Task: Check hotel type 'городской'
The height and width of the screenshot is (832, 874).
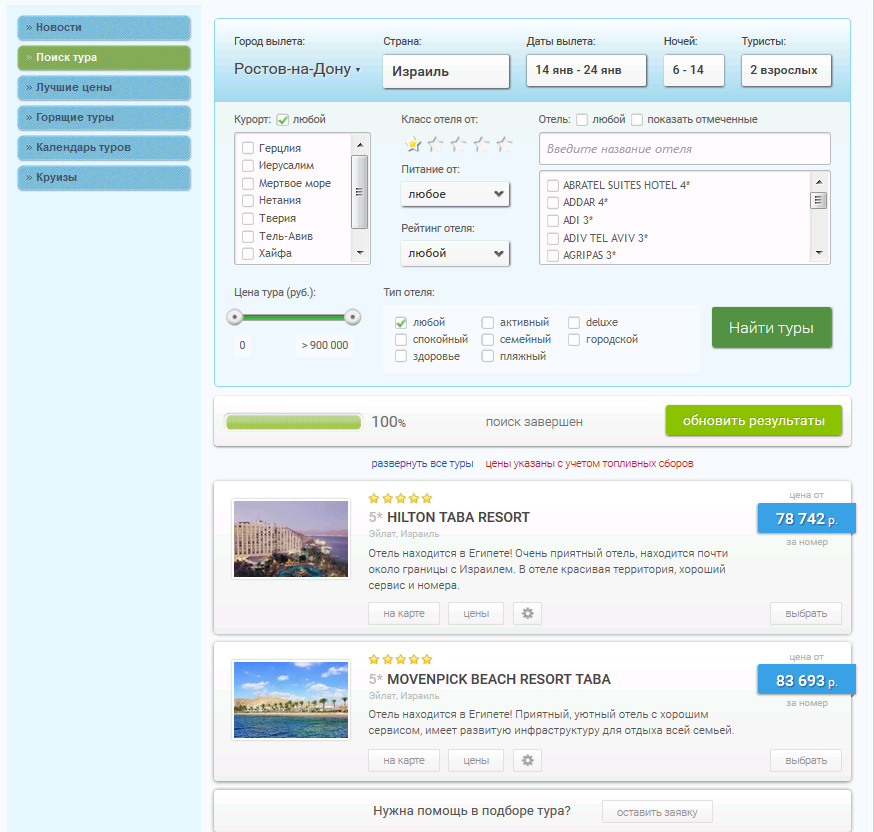Action: point(574,339)
